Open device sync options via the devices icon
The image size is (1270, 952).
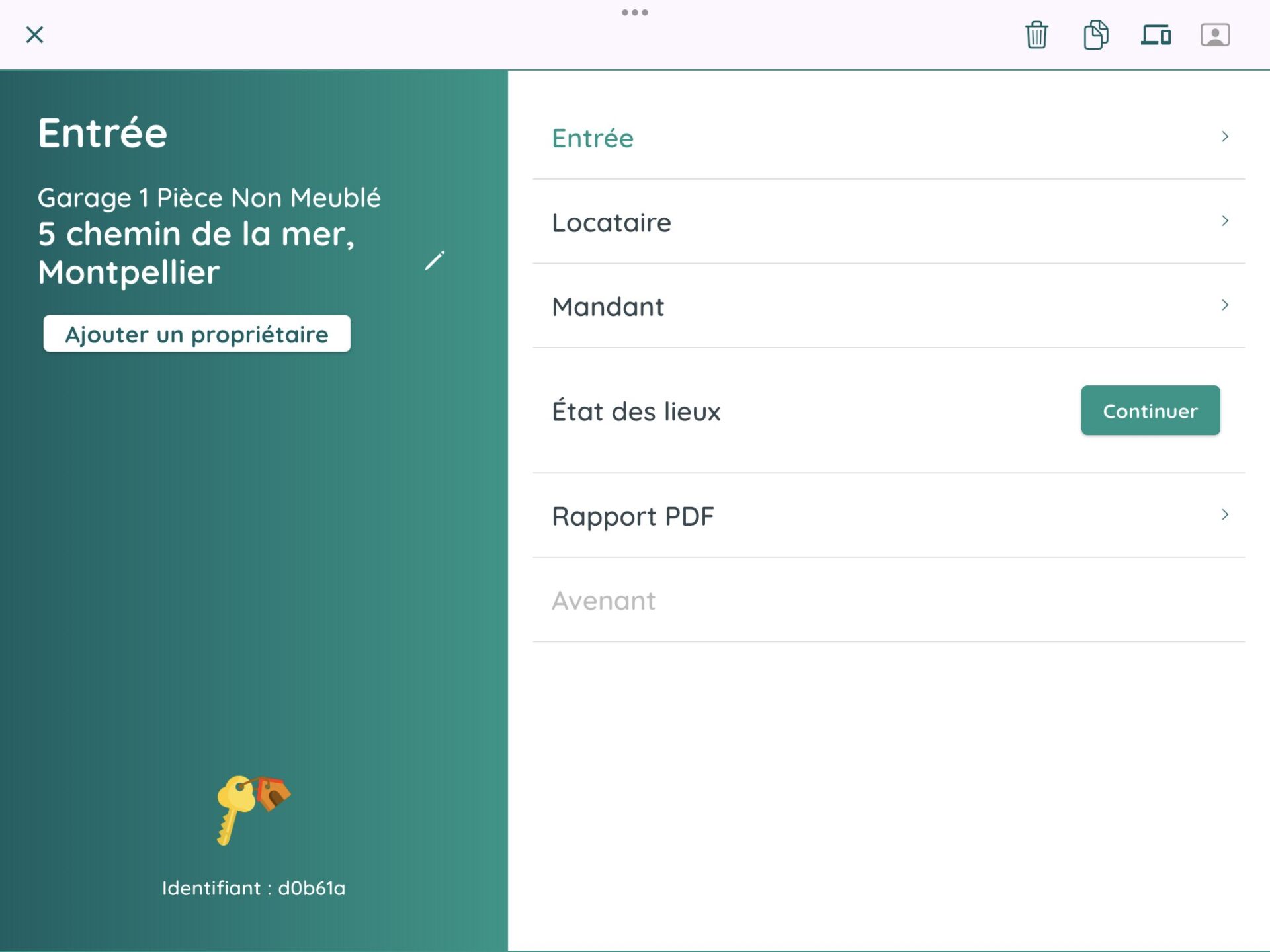pos(1156,36)
